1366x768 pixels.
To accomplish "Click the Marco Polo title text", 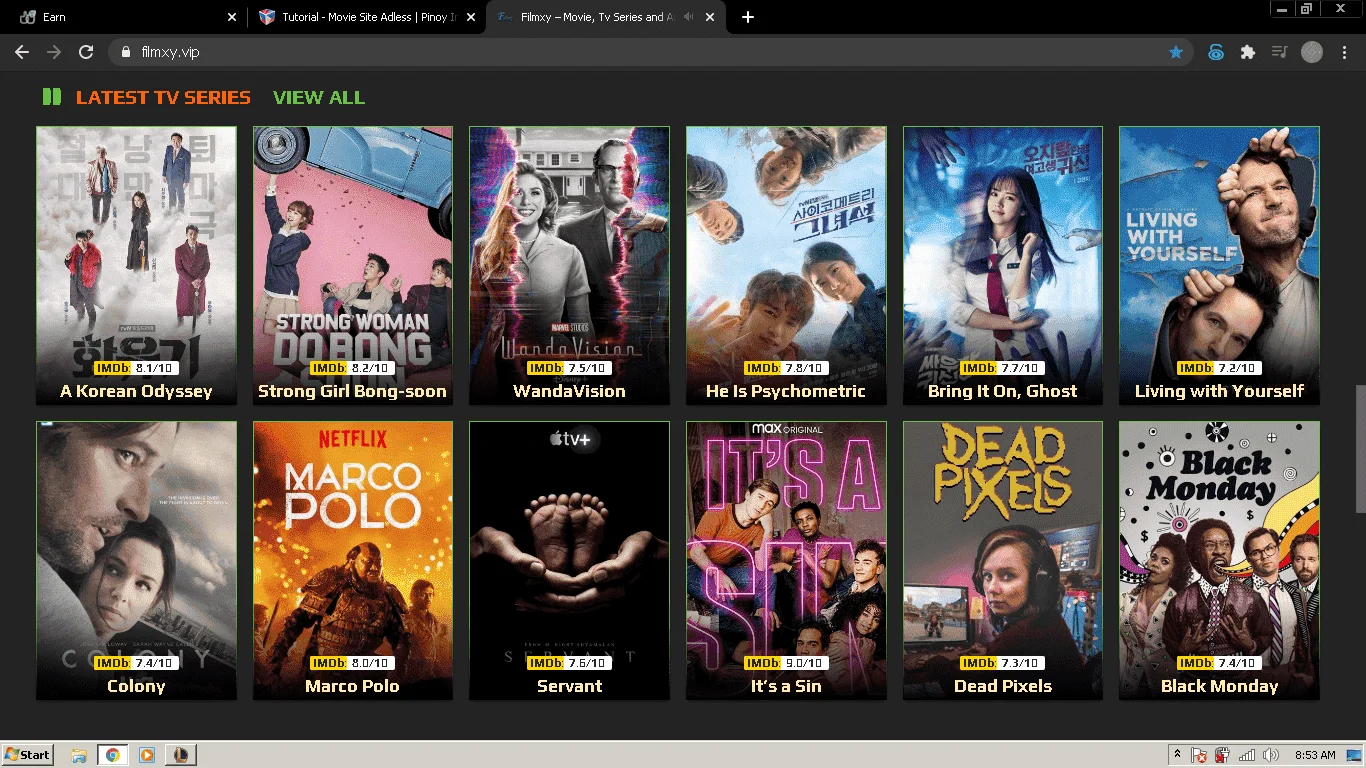I will (352, 686).
